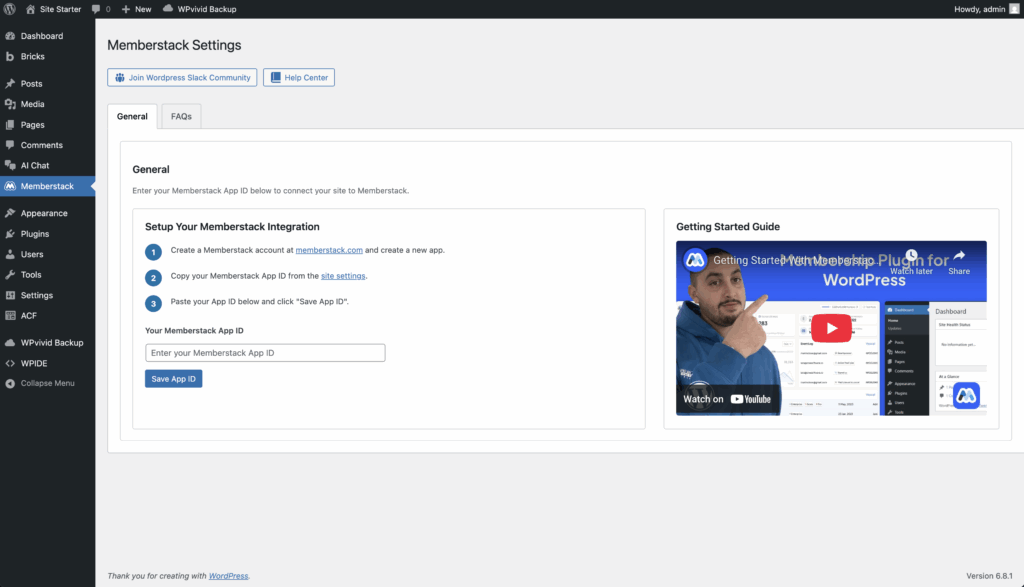Play the Getting Started YouTube video
The width and height of the screenshot is (1024, 587).
tap(830, 328)
